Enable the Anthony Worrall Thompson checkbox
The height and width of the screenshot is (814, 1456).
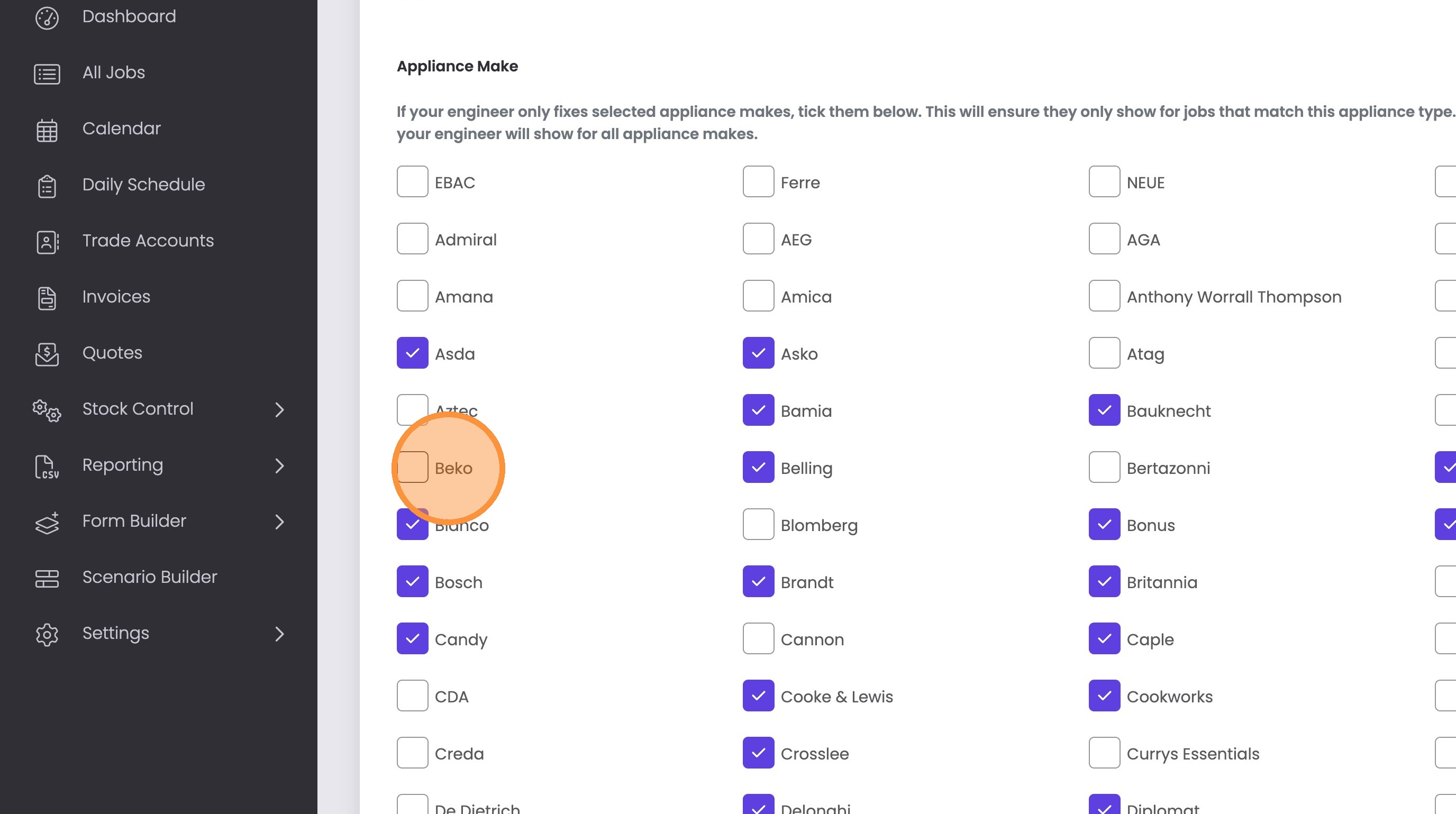pos(1105,296)
